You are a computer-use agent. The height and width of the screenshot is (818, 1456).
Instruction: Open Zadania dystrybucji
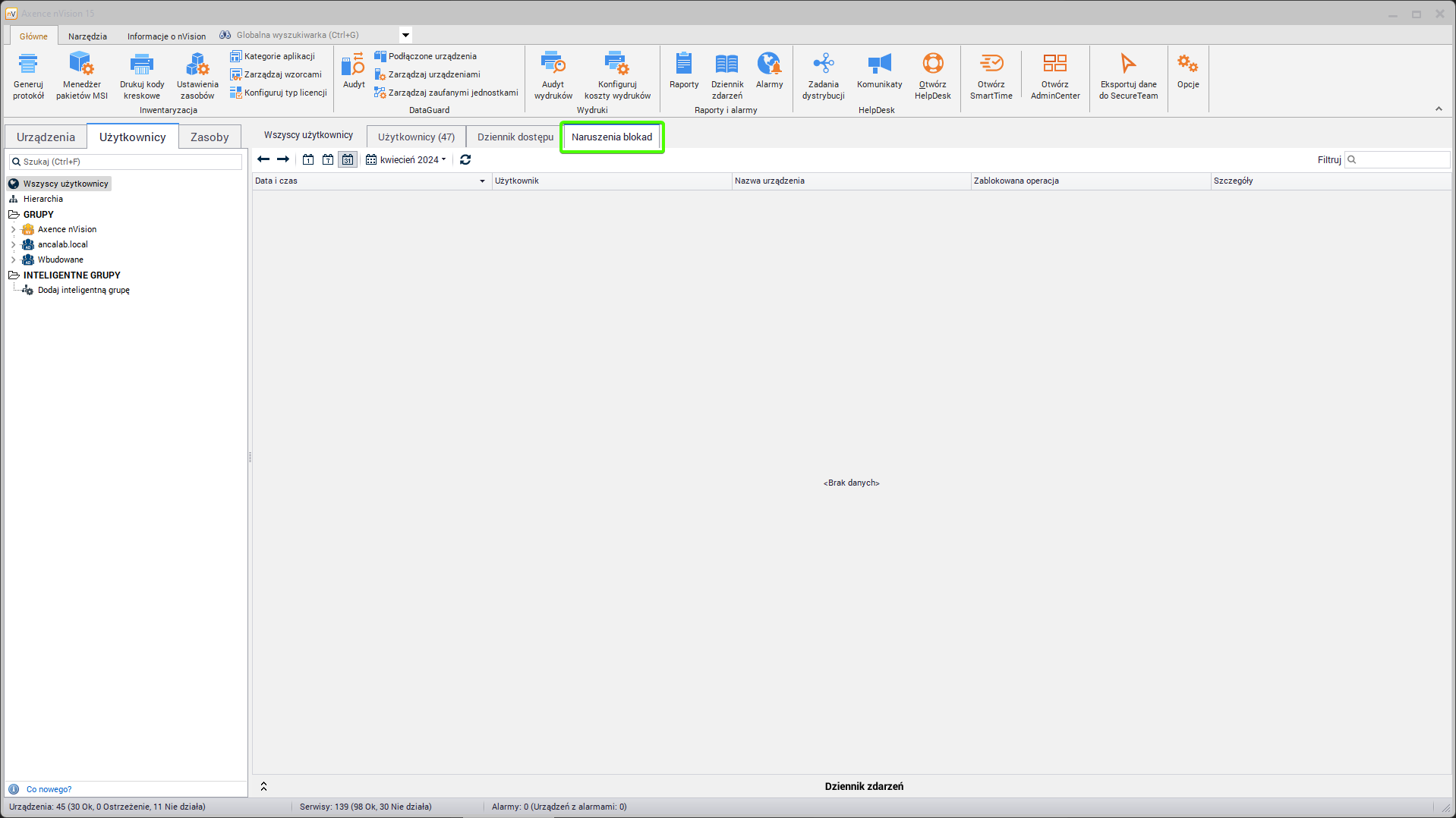tap(823, 74)
